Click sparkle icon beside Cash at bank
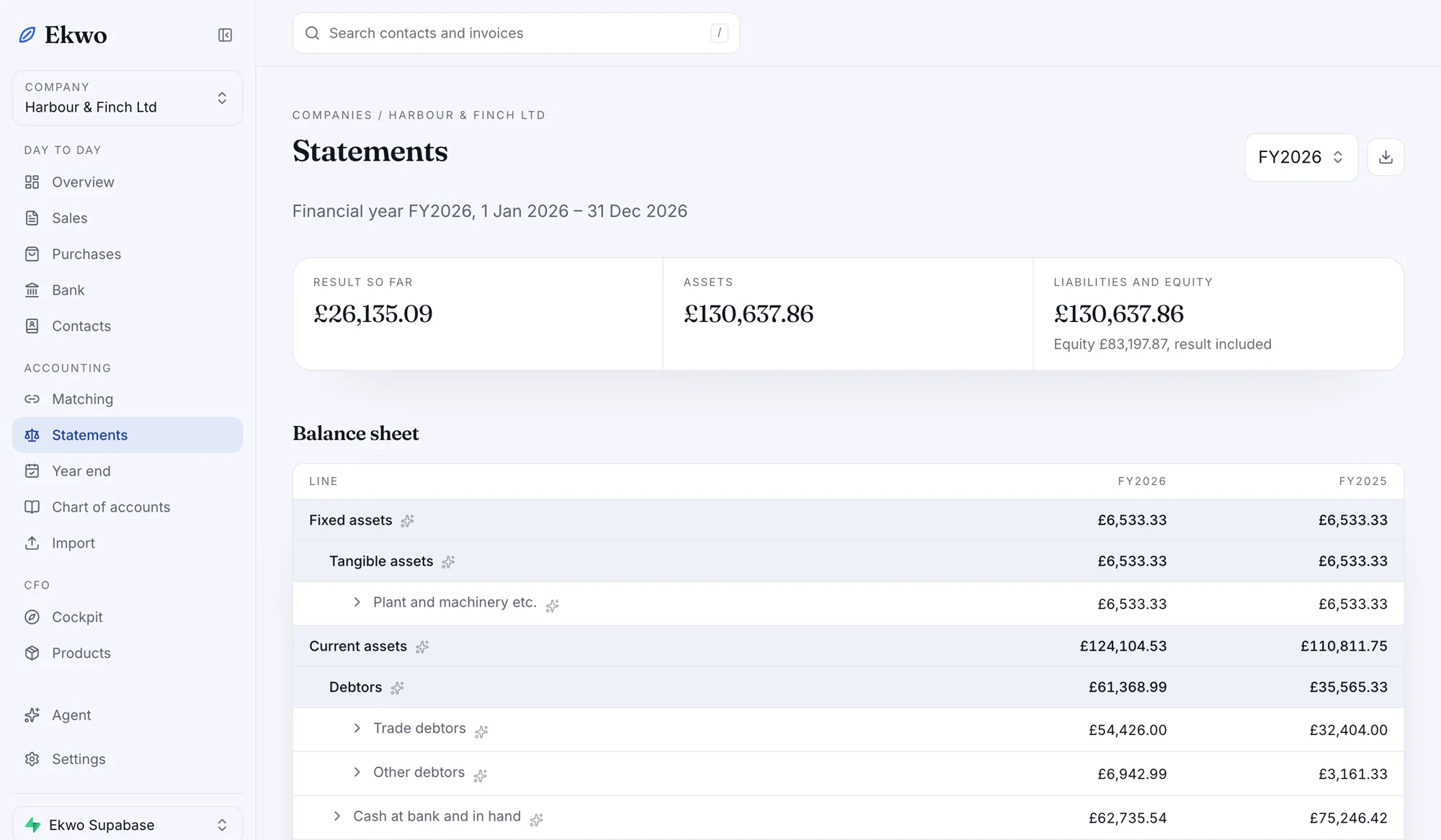 coord(536,820)
